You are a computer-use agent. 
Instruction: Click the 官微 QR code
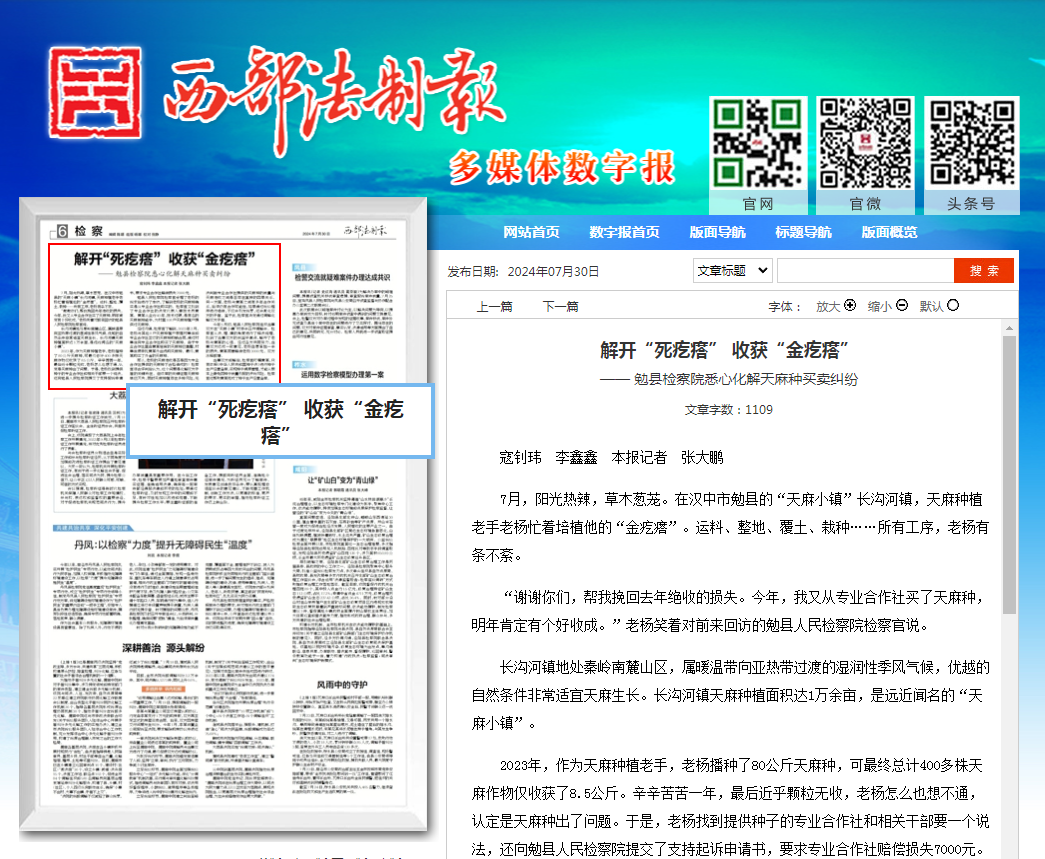tap(865, 143)
